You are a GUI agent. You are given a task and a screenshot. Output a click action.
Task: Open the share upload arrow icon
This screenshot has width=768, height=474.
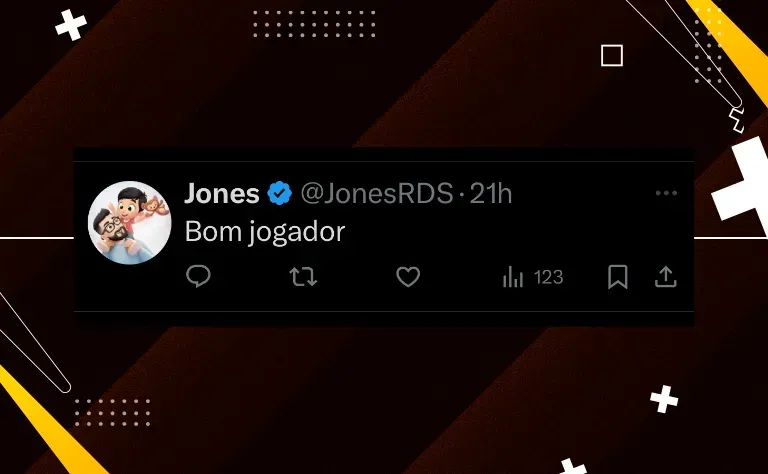666,277
